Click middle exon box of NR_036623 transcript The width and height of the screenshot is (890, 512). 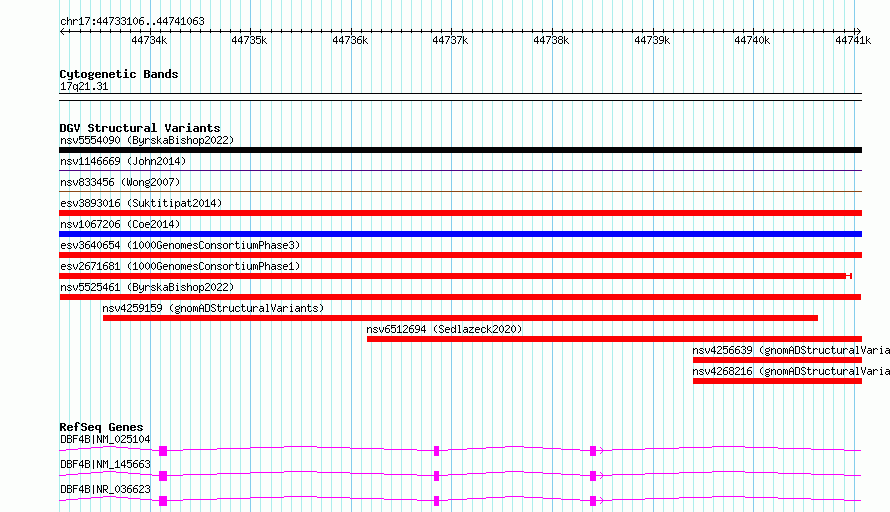coord(436,501)
